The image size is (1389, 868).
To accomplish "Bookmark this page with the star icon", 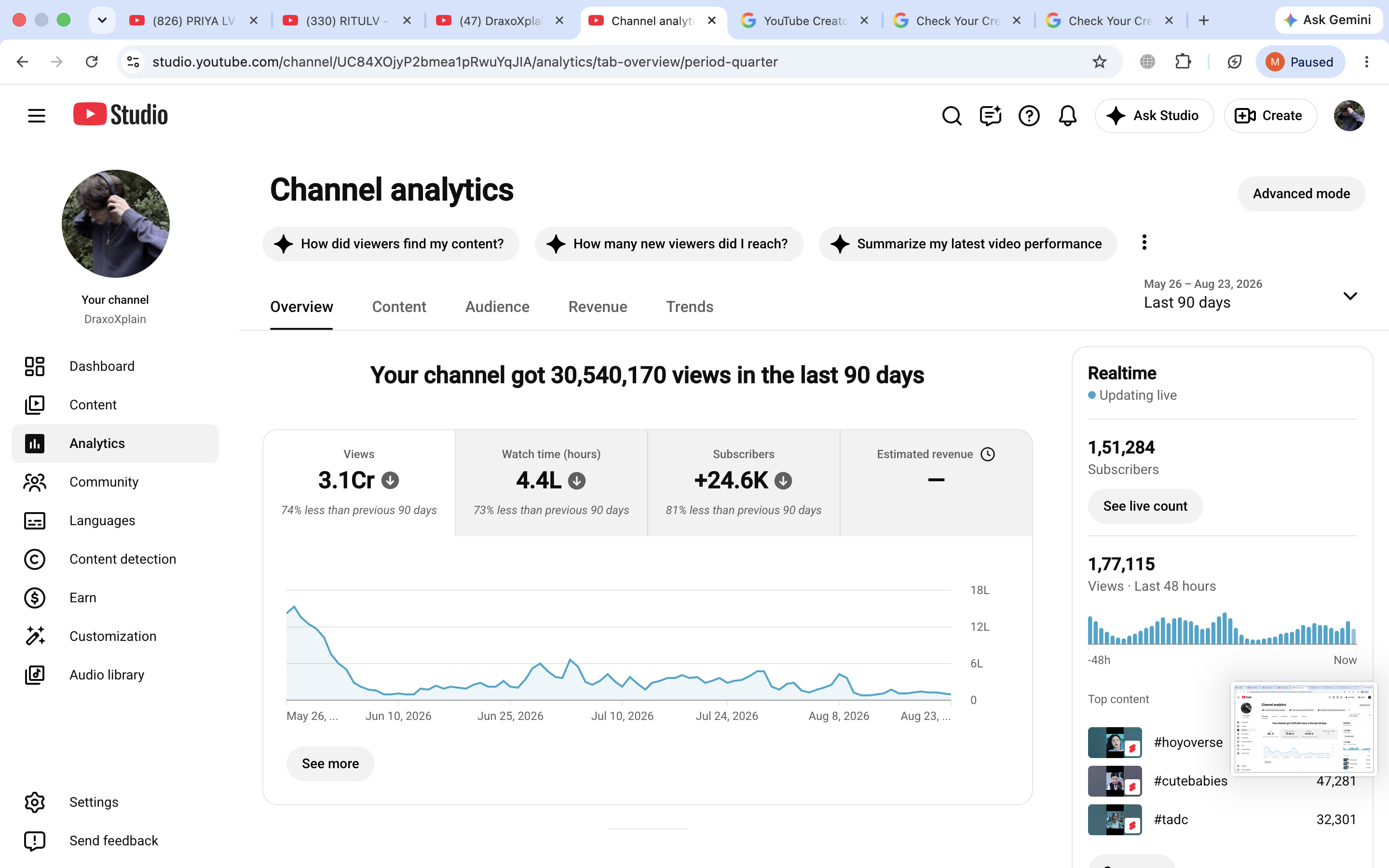I will tap(1099, 61).
